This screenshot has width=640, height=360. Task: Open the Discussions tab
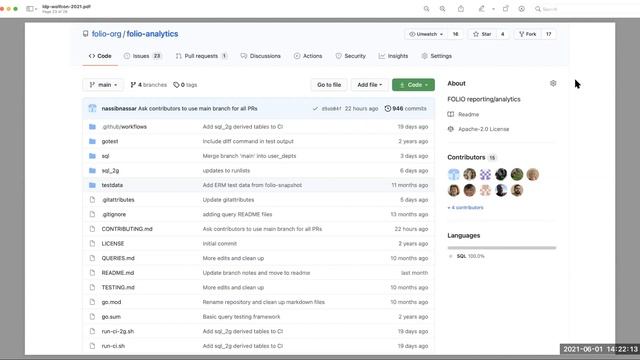pyautogui.click(x=260, y=56)
